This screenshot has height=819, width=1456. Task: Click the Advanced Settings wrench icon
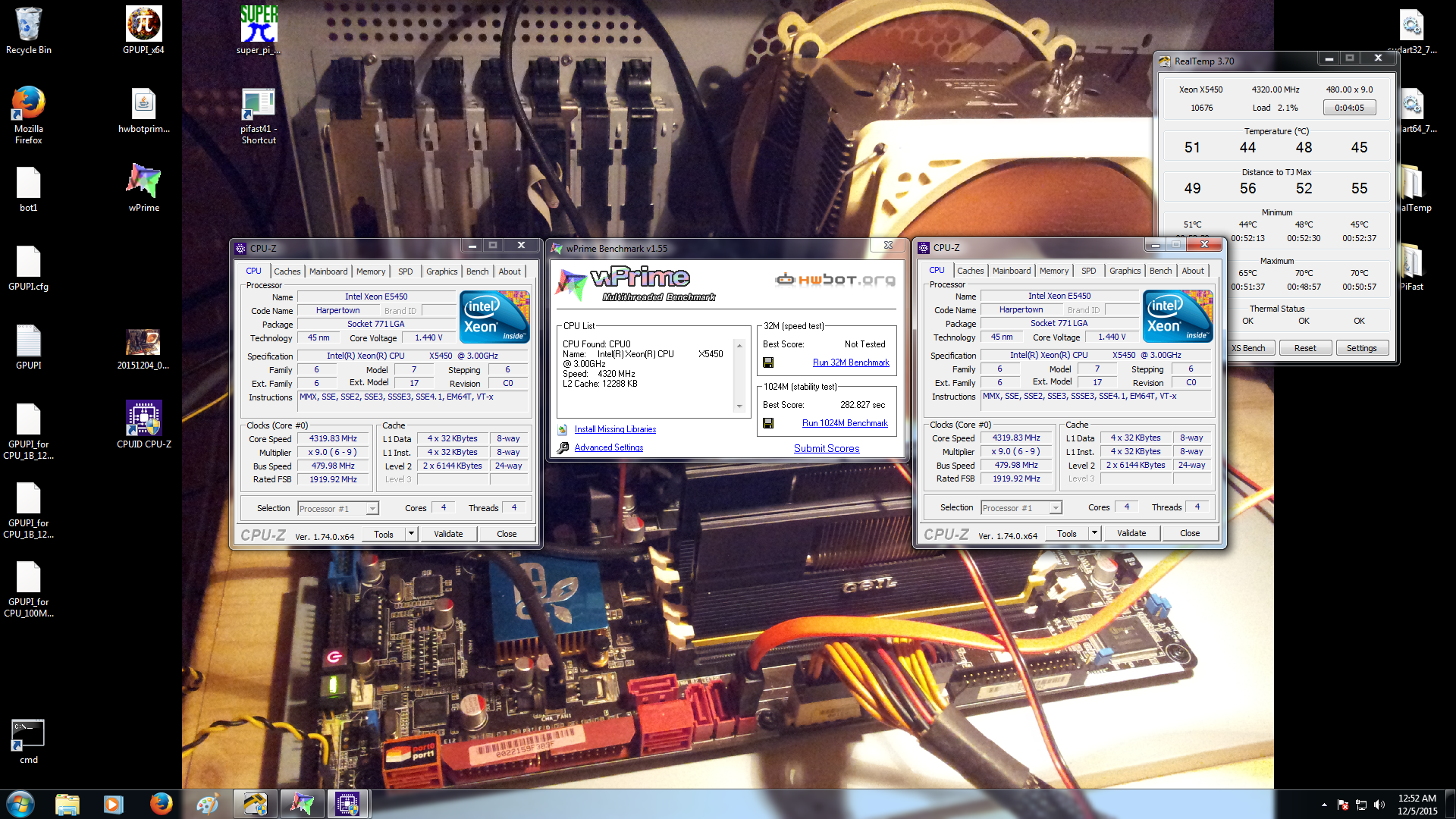click(x=563, y=447)
